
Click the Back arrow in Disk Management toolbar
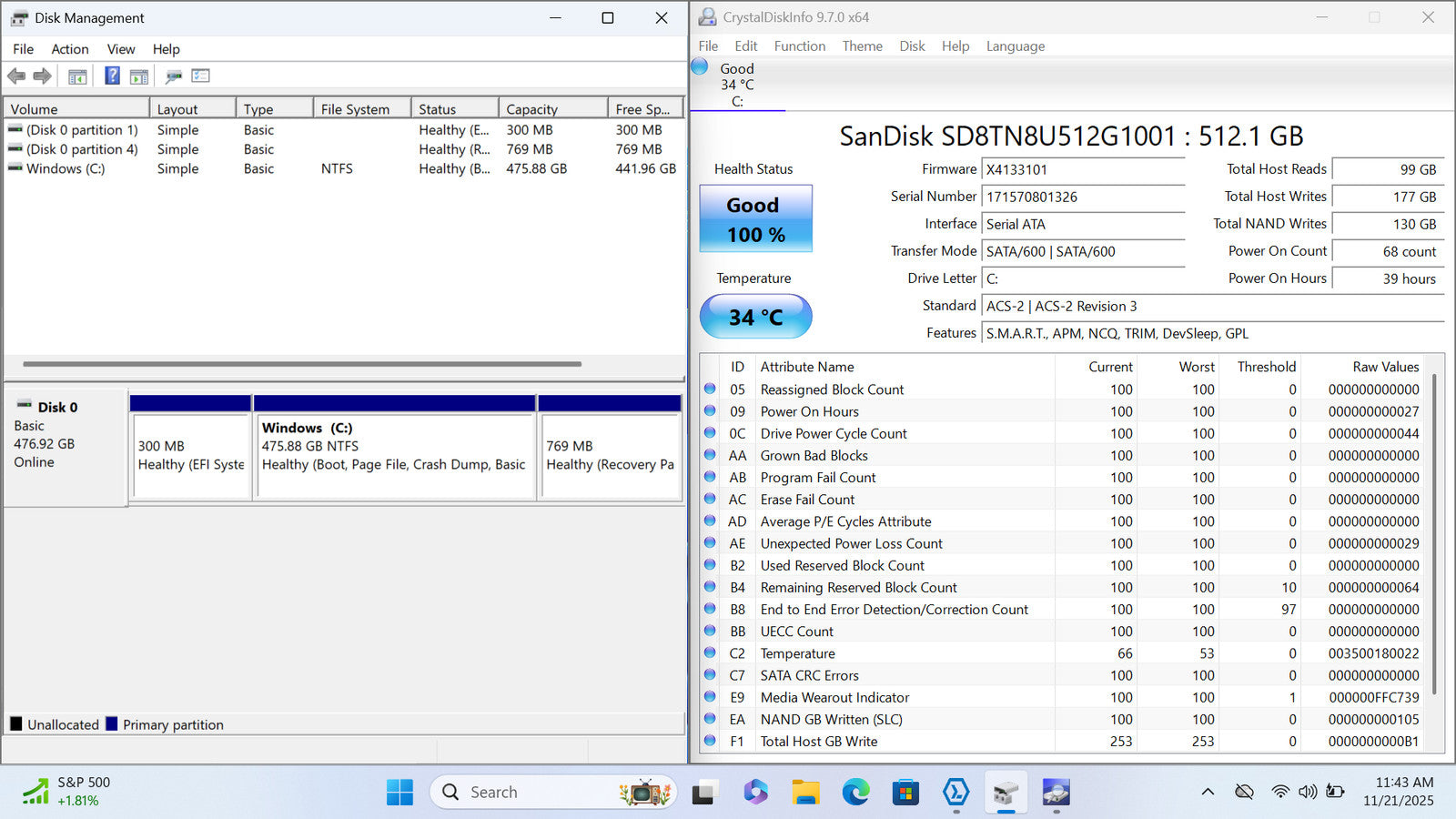coord(16,76)
